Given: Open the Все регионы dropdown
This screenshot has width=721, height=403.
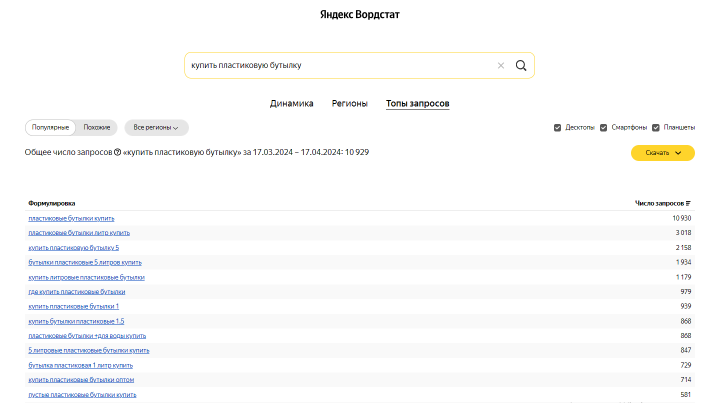Looking at the screenshot, I should click(156, 127).
